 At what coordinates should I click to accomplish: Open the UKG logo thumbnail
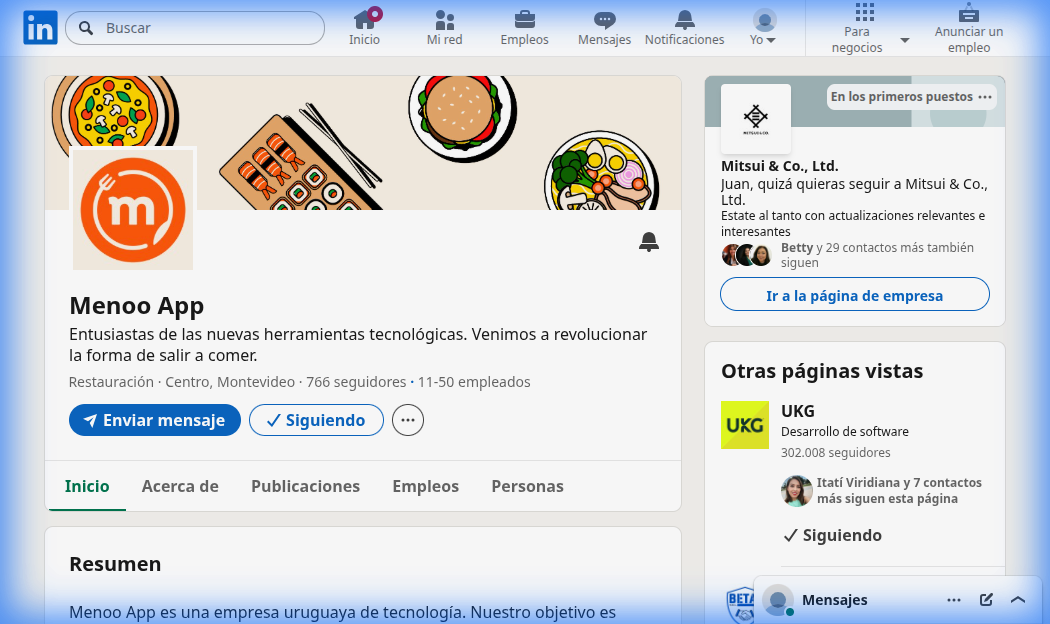point(745,425)
